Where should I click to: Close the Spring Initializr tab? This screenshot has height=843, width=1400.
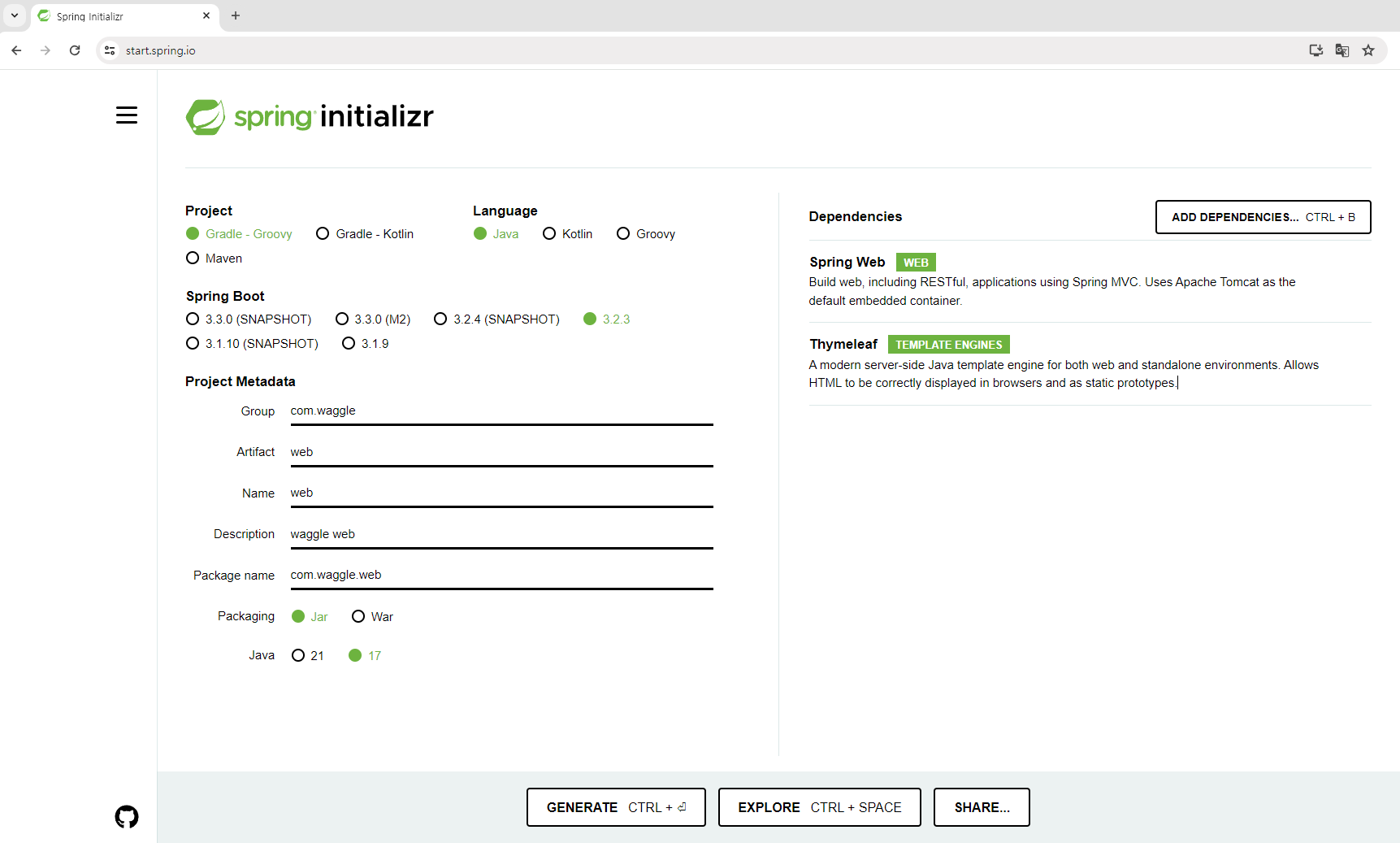(x=206, y=15)
